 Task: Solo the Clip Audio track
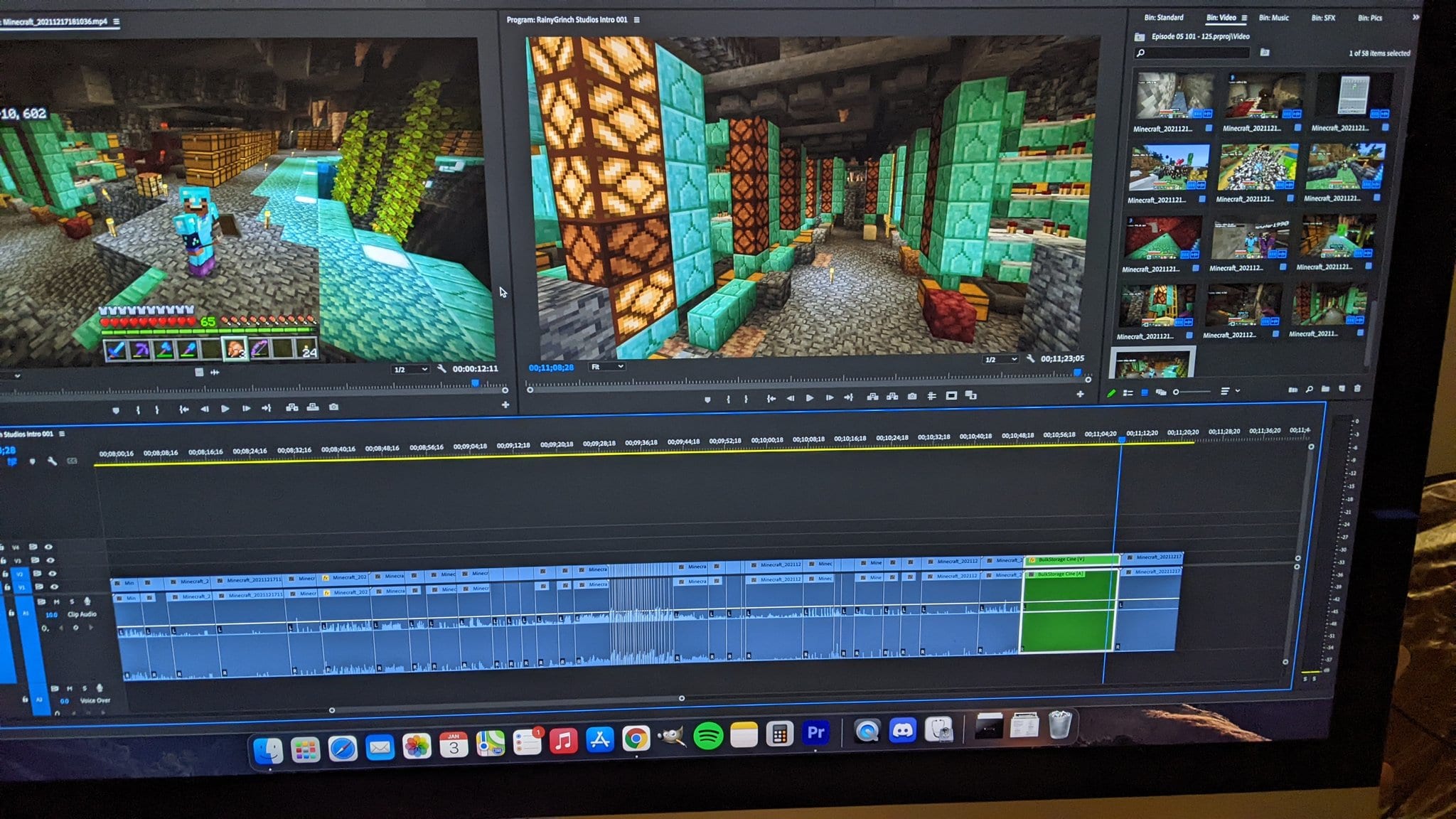coord(72,601)
